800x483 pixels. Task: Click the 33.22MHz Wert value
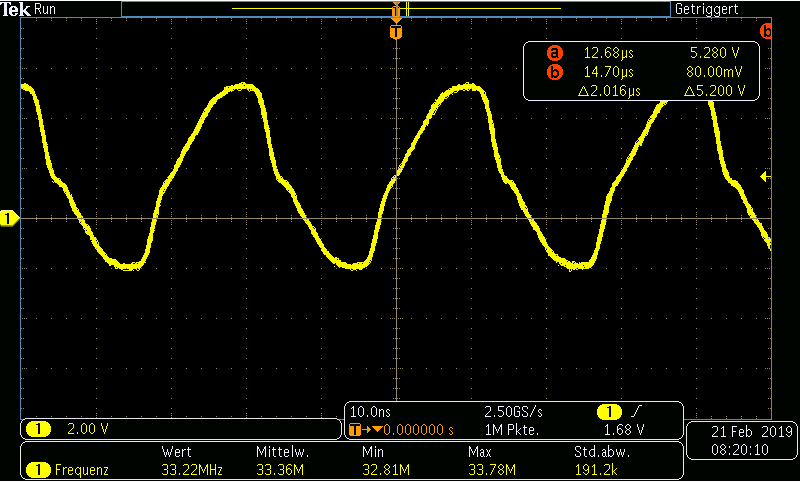click(192, 470)
